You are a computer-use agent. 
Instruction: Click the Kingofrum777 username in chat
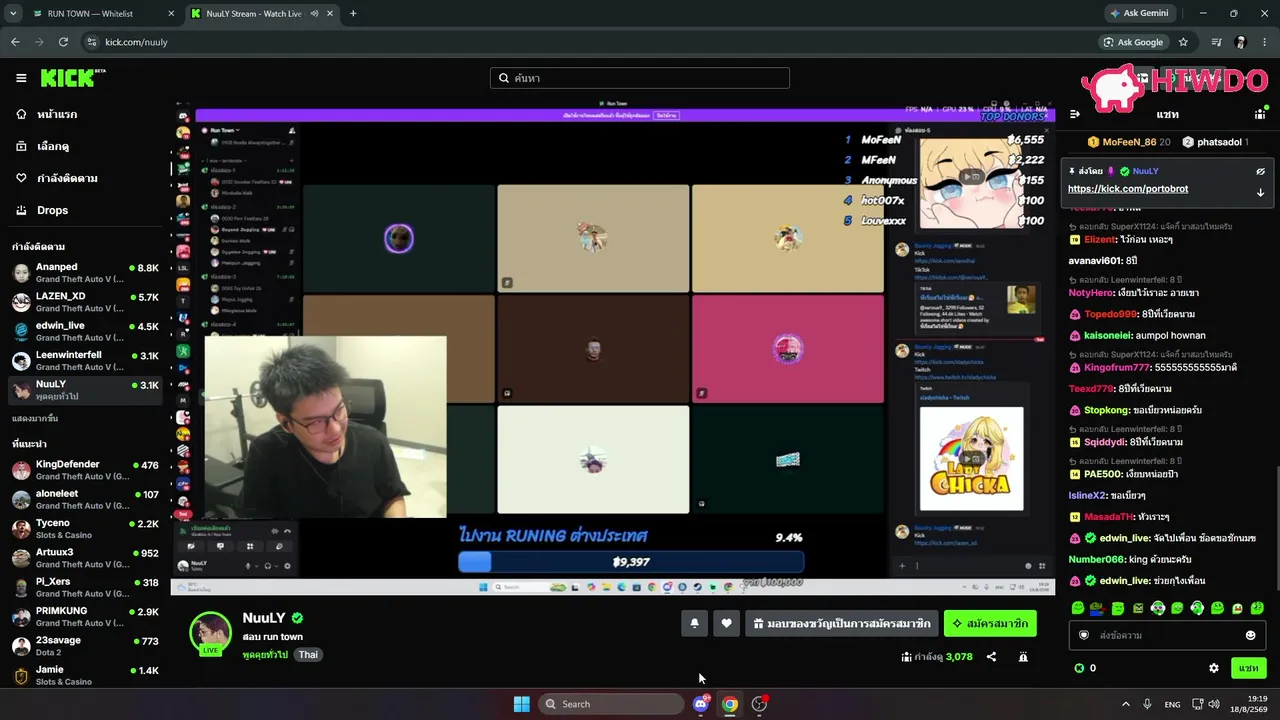[x=1117, y=367]
